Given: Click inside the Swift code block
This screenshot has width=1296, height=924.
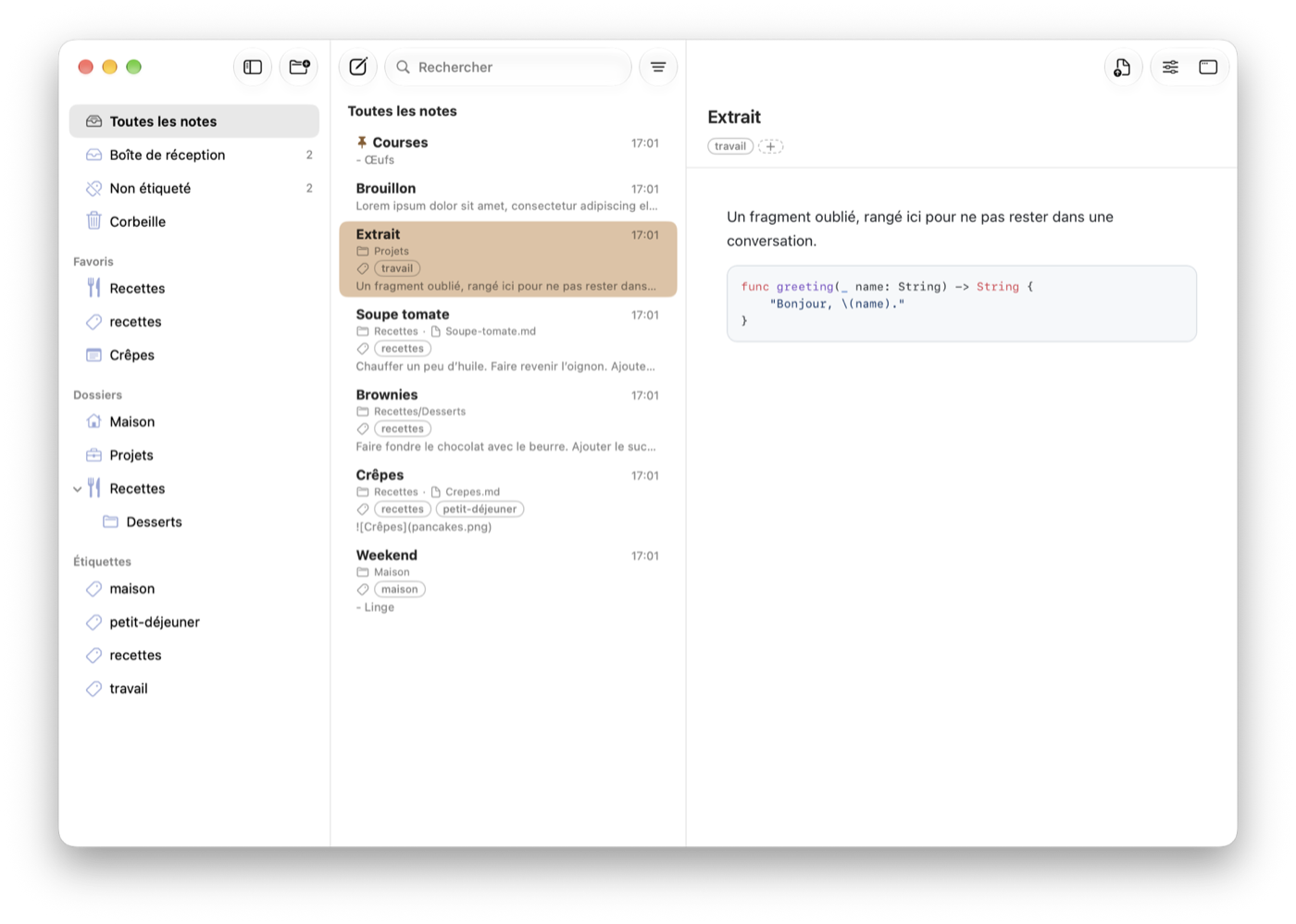Looking at the screenshot, I should point(962,304).
